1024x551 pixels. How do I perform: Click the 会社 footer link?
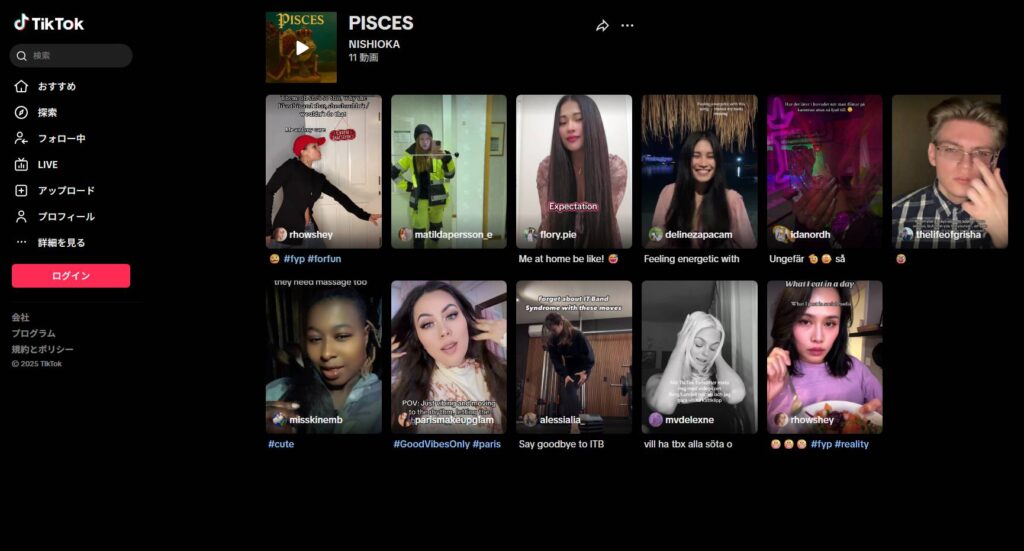20,317
